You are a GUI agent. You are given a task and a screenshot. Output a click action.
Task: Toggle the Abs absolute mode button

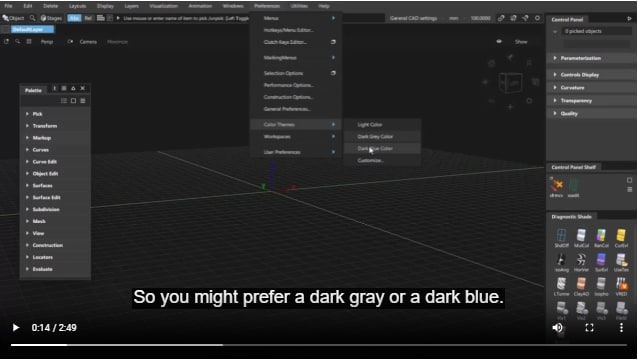(74, 18)
